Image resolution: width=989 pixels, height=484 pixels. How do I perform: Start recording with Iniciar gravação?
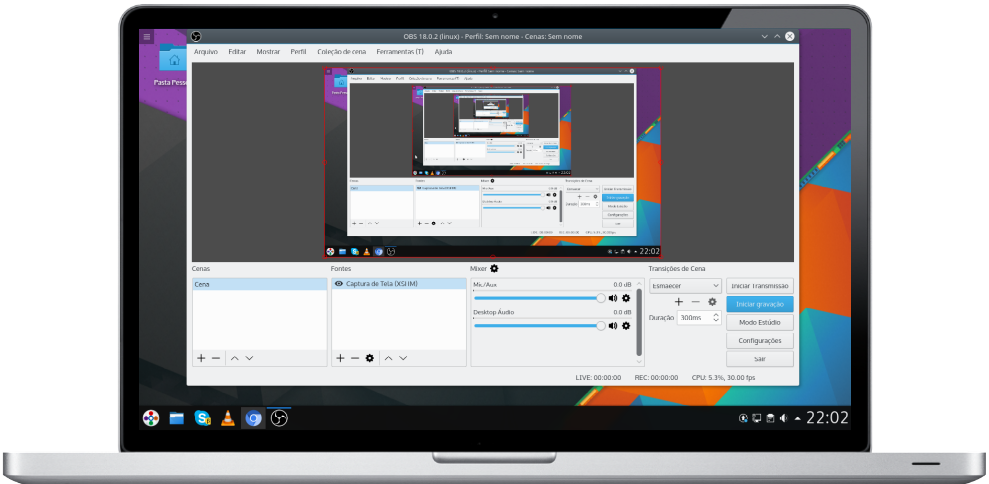pyautogui.click(x=759, y=304)
